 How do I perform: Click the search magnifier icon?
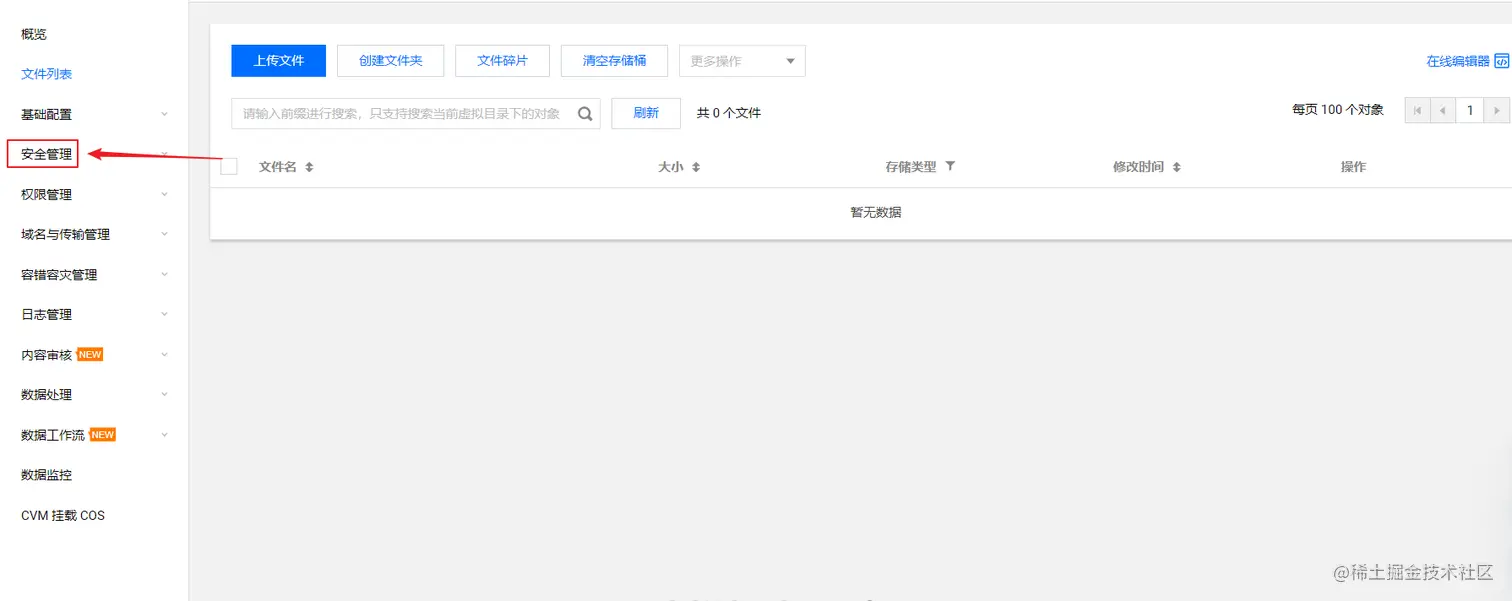(x=585, y=114)
